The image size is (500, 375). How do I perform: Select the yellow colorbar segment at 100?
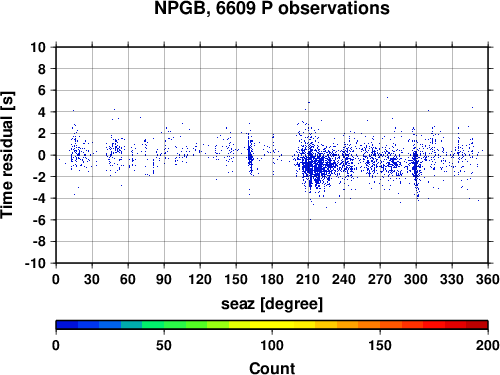click(x=272, y=325)
